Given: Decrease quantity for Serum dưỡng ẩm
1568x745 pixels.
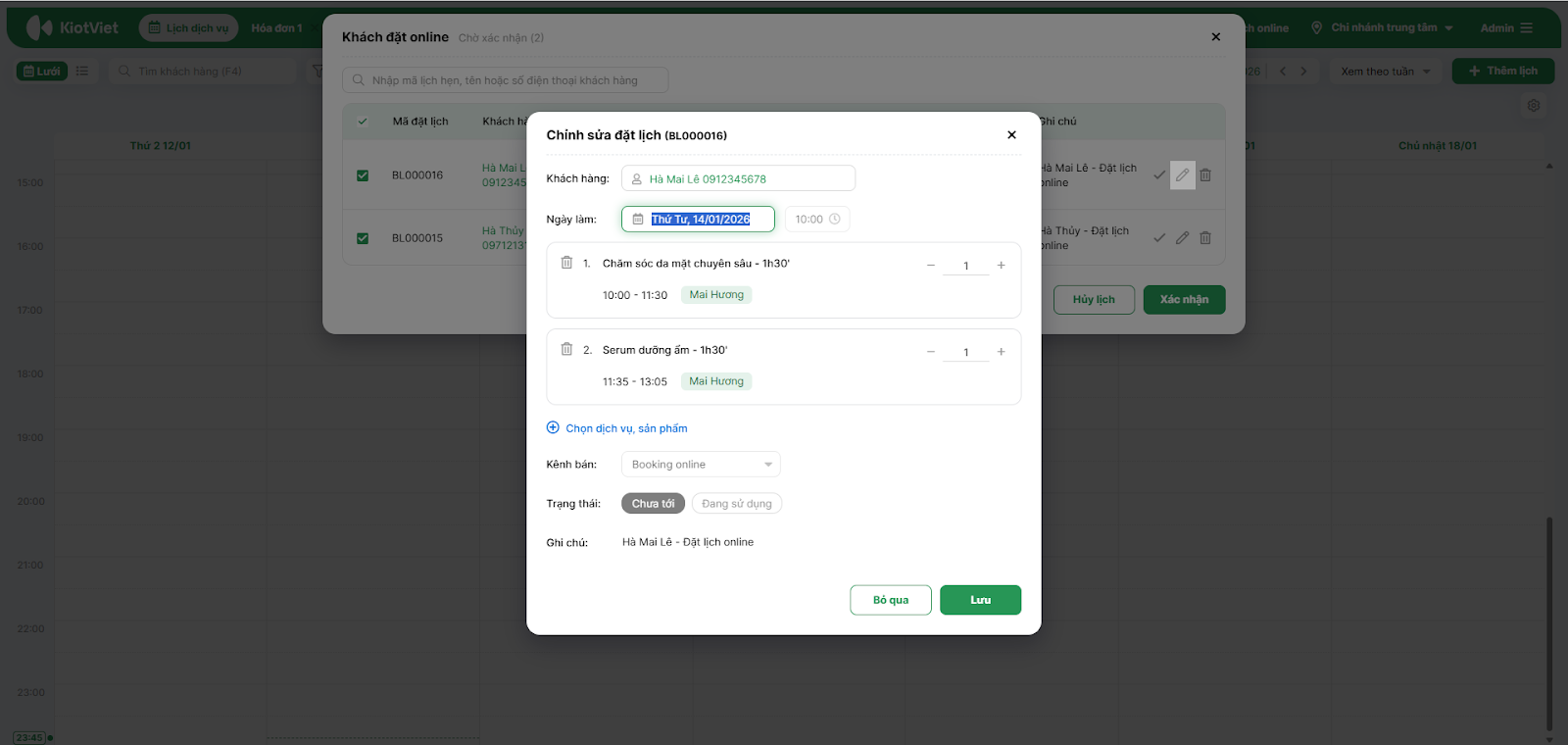Looking at the screenshot, I should pos(931,352).
